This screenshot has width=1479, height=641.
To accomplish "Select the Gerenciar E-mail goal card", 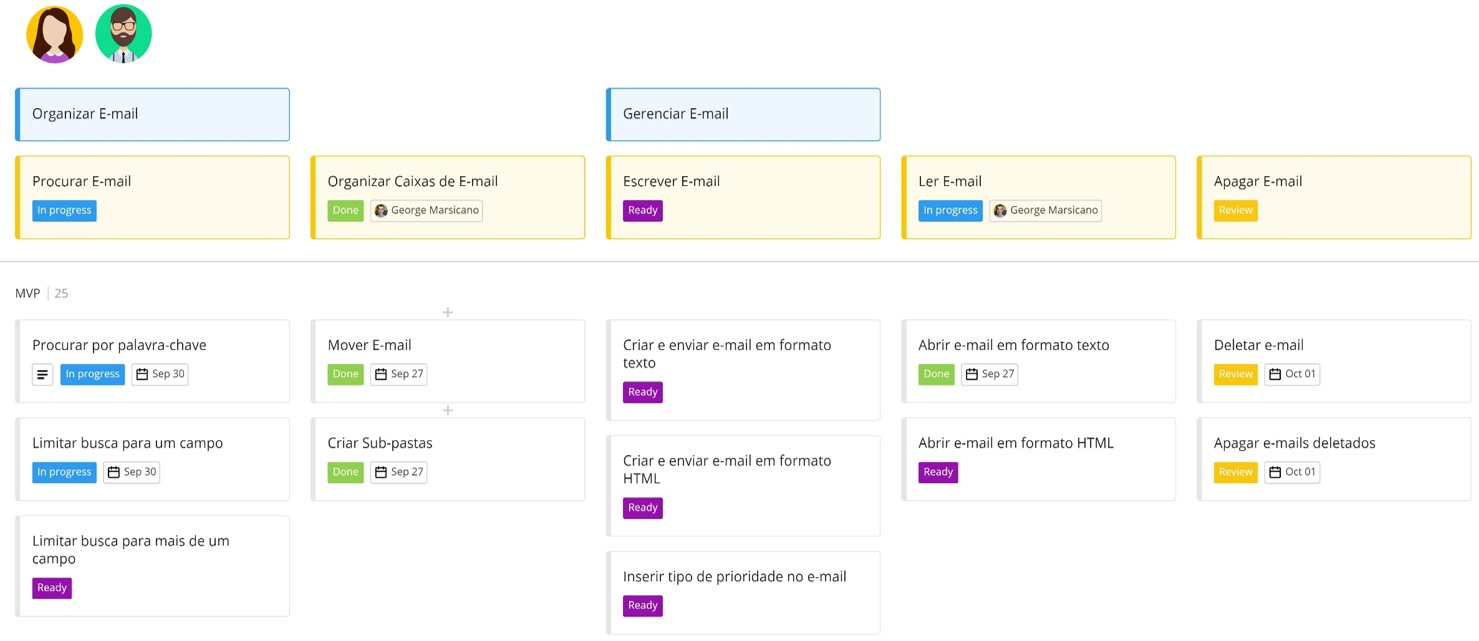I will click(743, 114).
